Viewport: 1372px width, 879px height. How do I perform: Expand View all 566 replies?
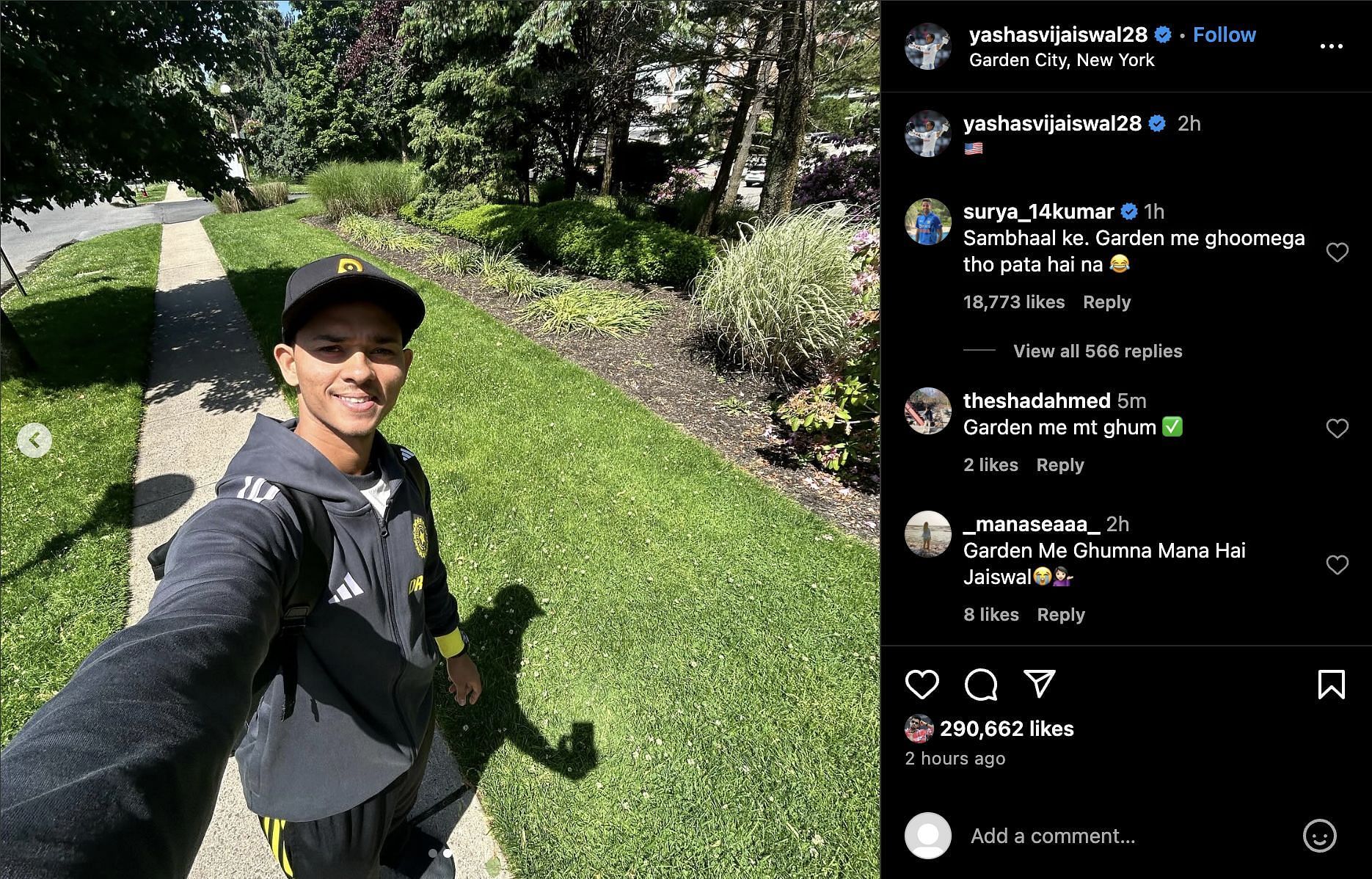1098,351
